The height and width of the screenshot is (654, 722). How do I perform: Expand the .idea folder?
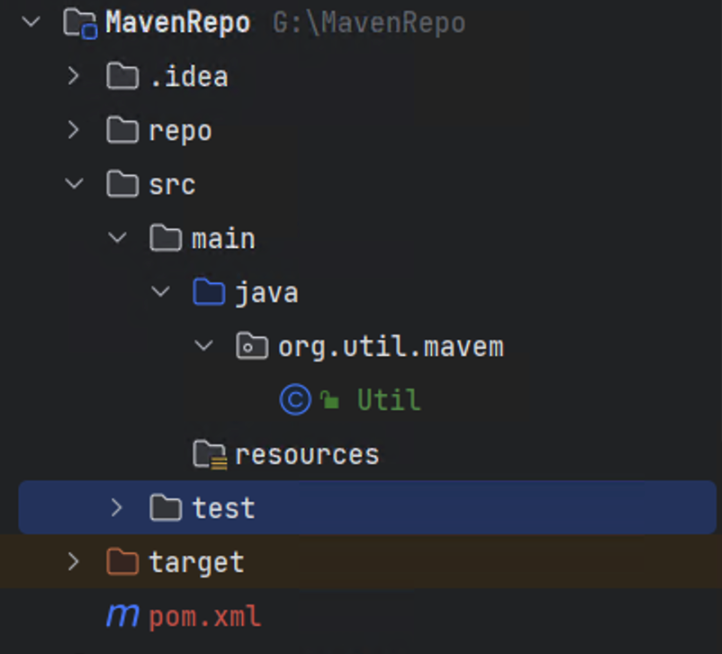74,76
